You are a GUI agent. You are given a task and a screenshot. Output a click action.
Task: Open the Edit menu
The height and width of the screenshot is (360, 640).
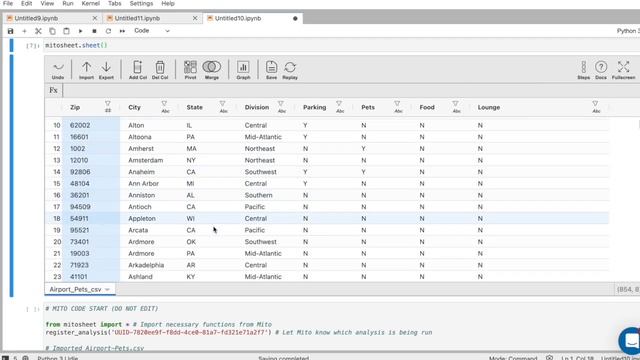27,4
